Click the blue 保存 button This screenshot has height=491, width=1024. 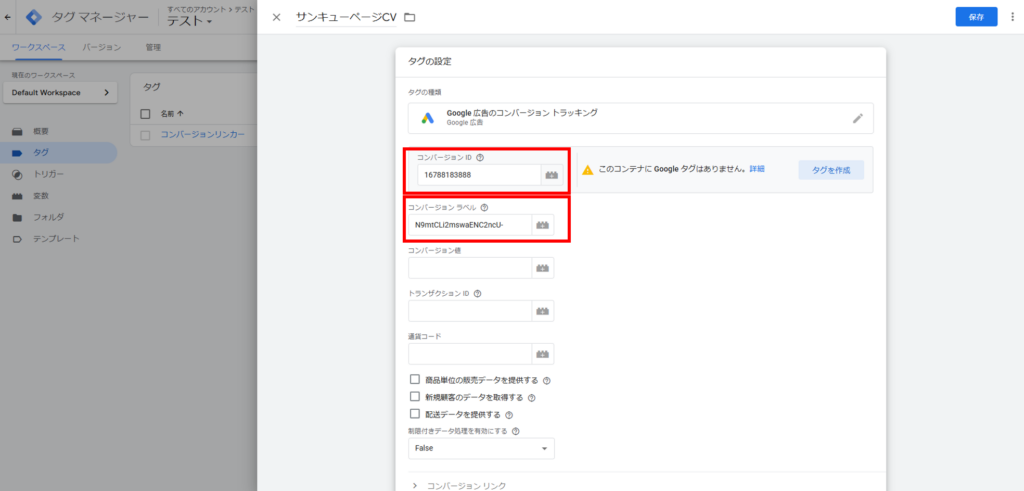click(x=976, y=18)
